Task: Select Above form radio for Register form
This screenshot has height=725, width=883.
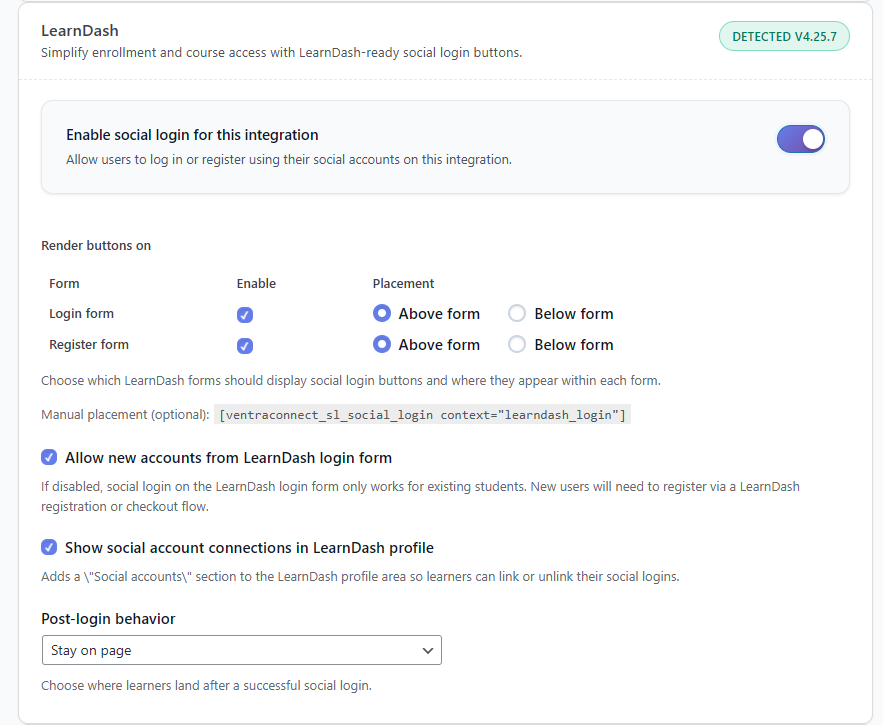Action: click(382, 345)
